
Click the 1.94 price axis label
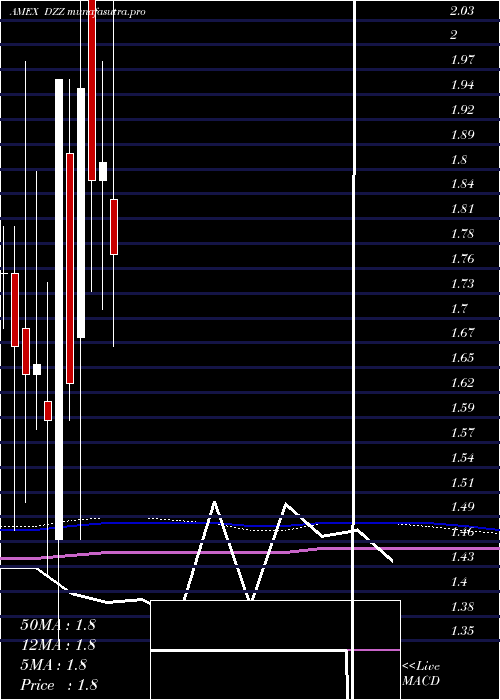(x=462, y=85)
